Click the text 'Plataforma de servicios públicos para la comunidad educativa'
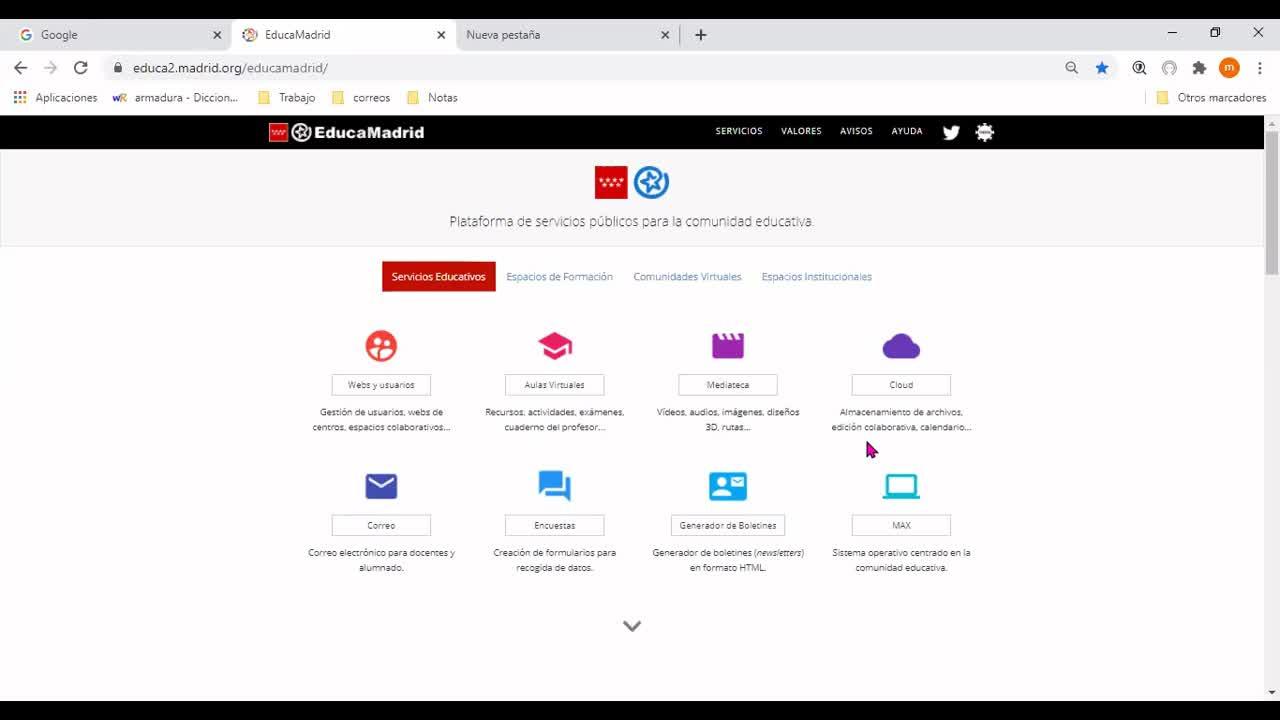Screen dimensions: 1280x720 point(631,221)
